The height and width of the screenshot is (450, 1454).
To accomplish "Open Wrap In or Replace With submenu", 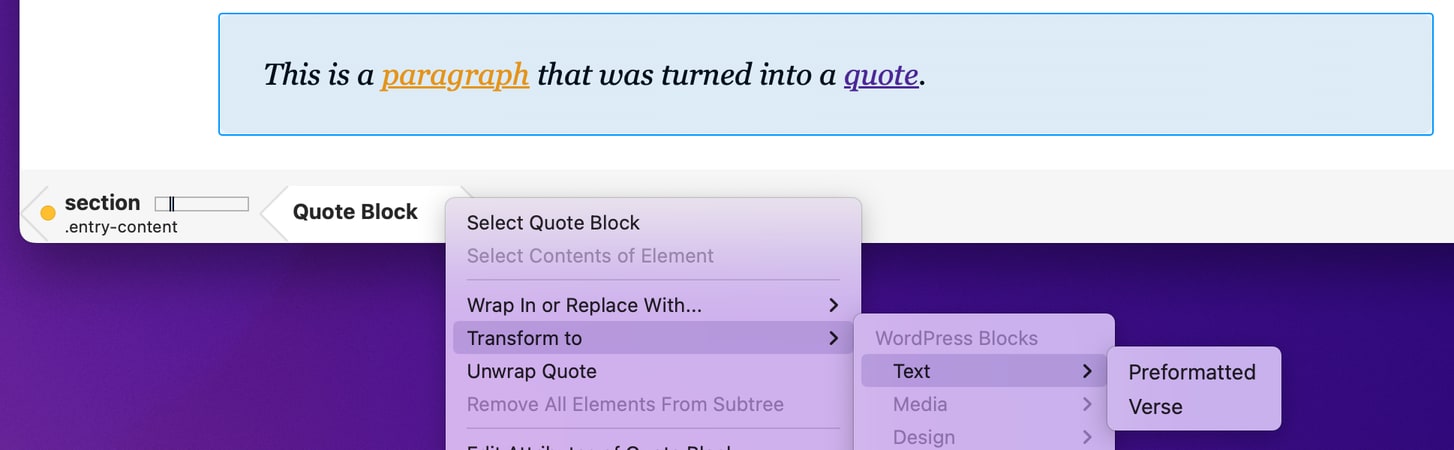I will pos(653,305).
